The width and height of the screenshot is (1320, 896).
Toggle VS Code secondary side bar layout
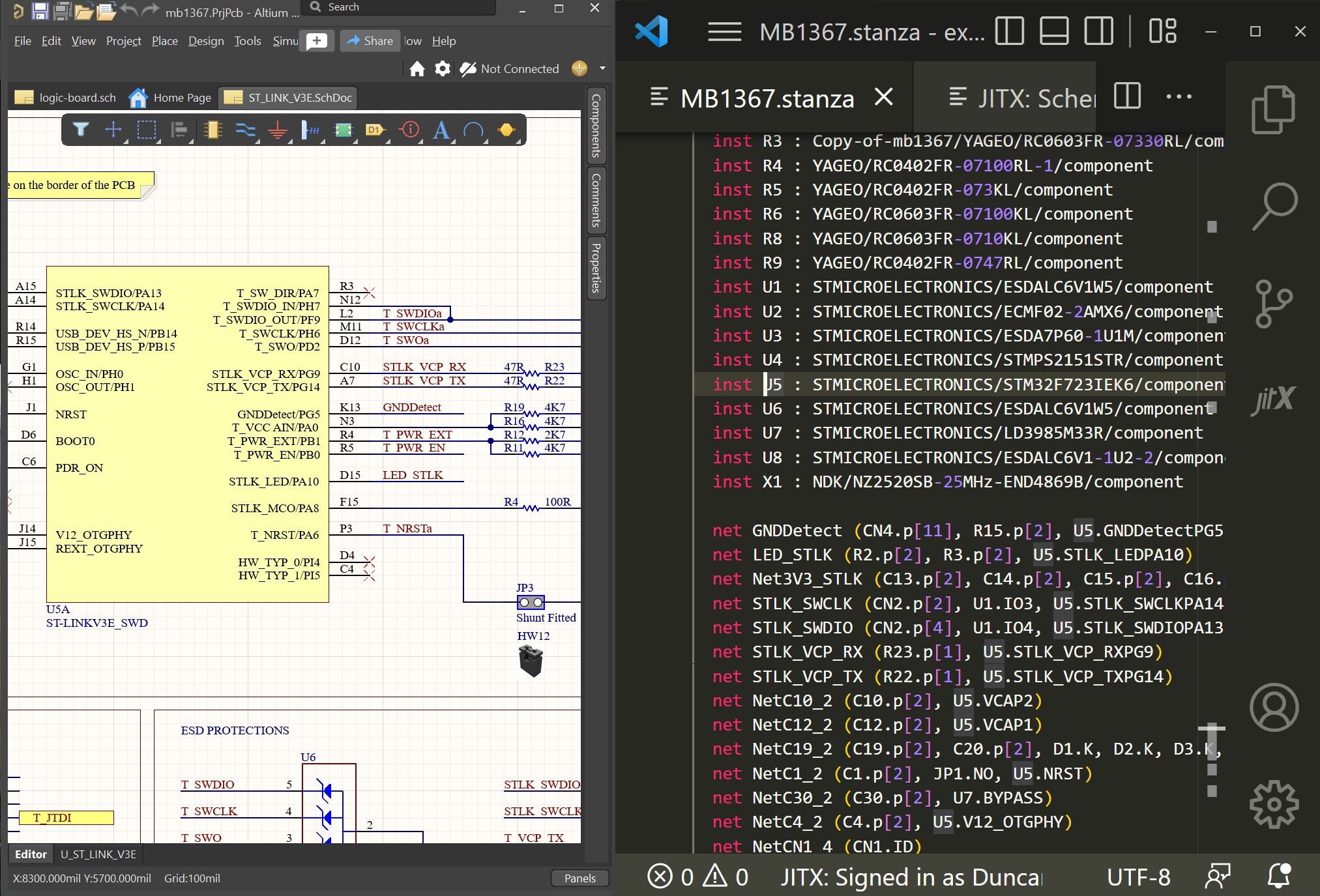coord(1098,31)
